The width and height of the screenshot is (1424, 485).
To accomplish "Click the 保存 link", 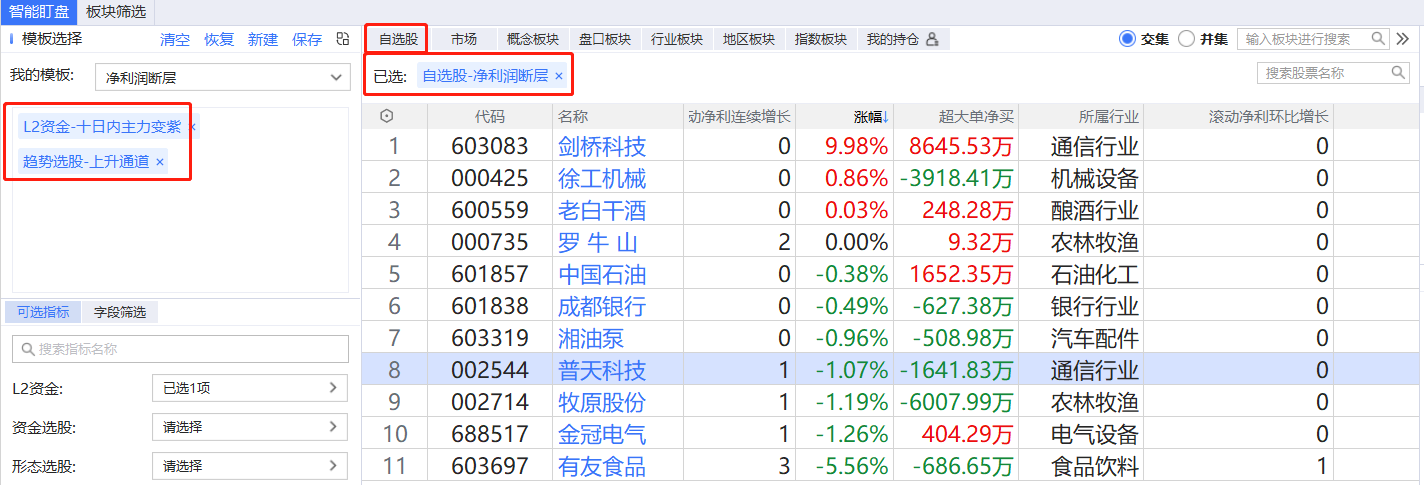I will [x=307, y=40].
